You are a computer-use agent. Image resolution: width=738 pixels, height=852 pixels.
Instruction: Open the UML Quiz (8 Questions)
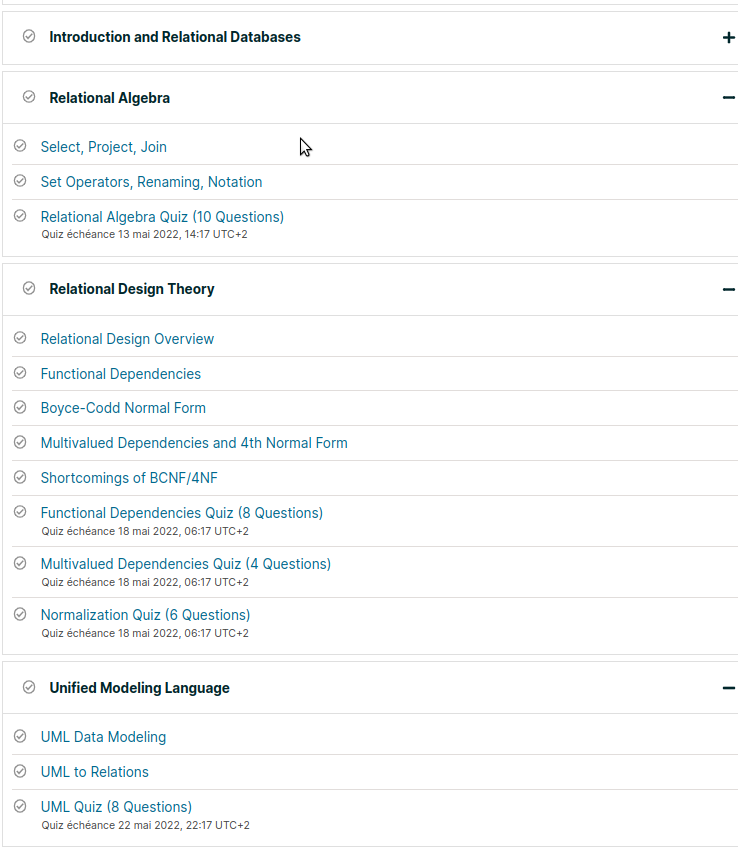(x=116, y=807)
